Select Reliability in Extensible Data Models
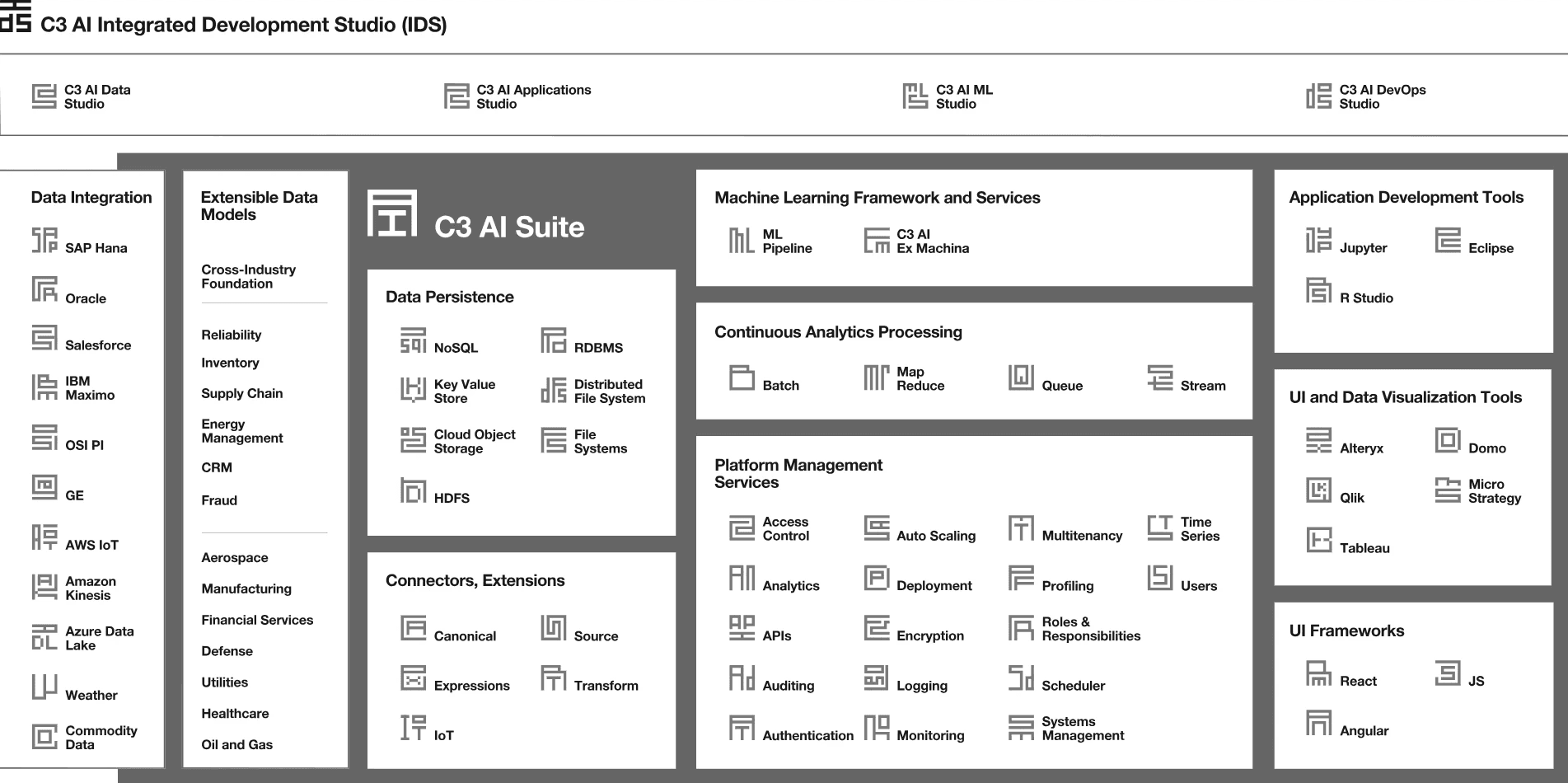 pyautogui.click(x=231, y=335)
